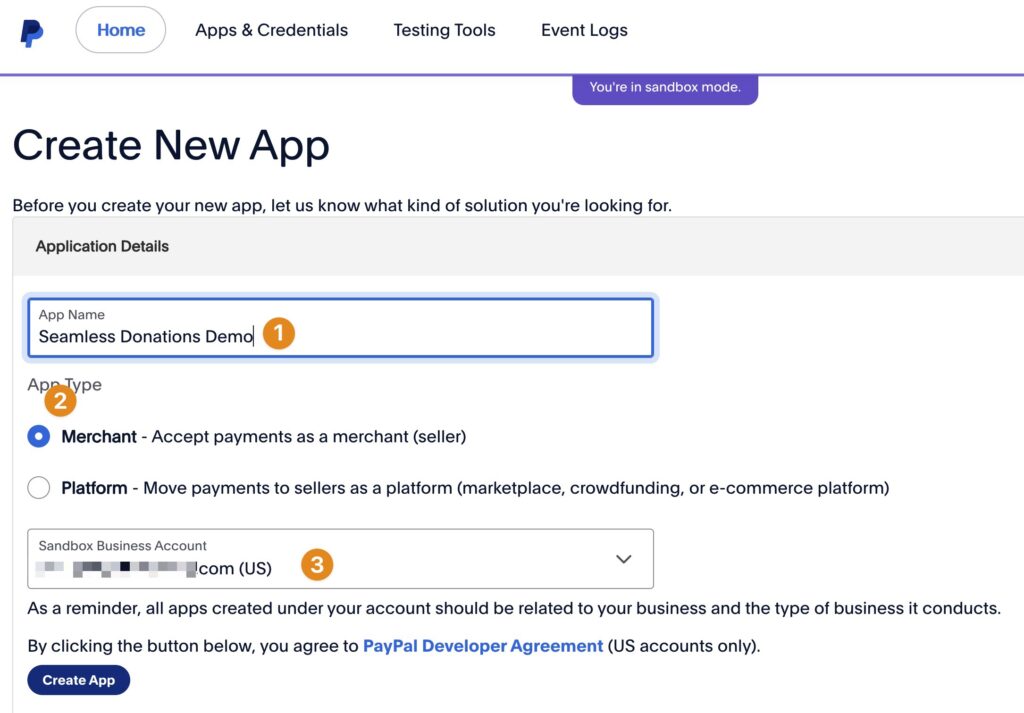Choose the Merchant option label text
This screenshot has height=713, width=1024.
click(x=99, y=436)
